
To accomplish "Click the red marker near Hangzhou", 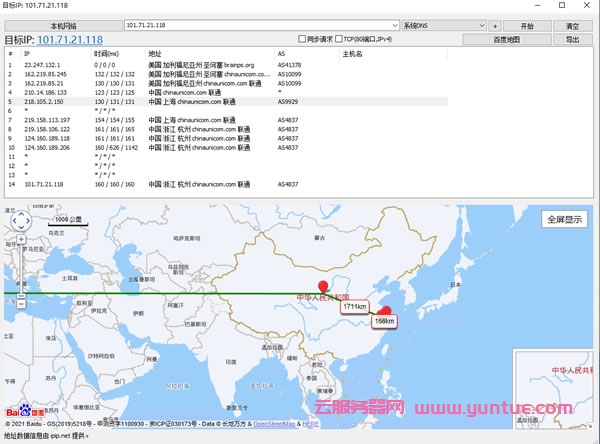I will pyautogui.click(x=384, y=311).
